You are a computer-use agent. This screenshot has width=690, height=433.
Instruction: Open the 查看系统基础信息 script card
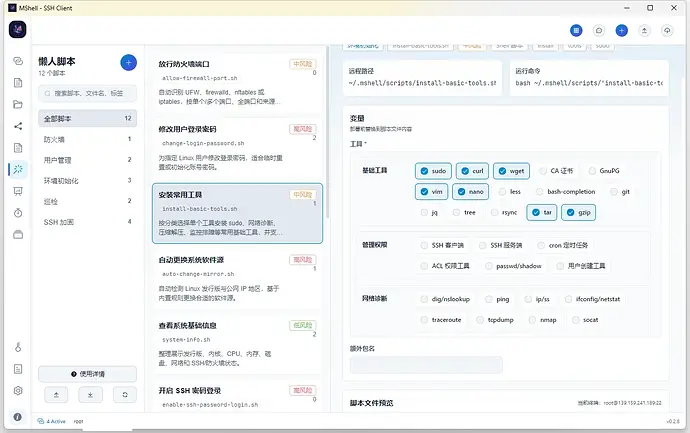(238, 344)
